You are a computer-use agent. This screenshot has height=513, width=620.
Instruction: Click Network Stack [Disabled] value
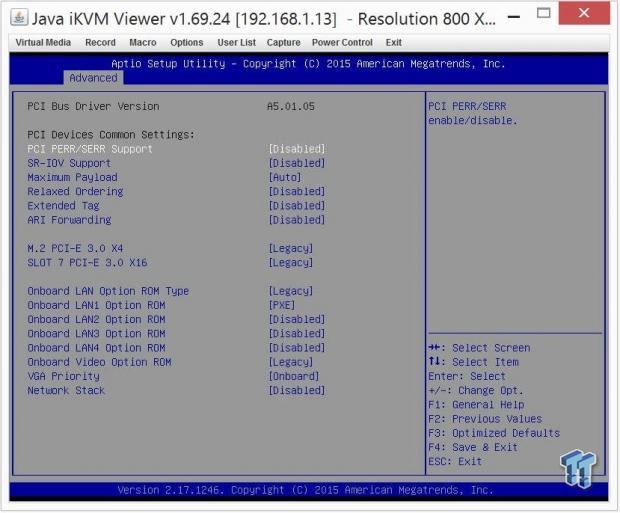coord(297,391)
